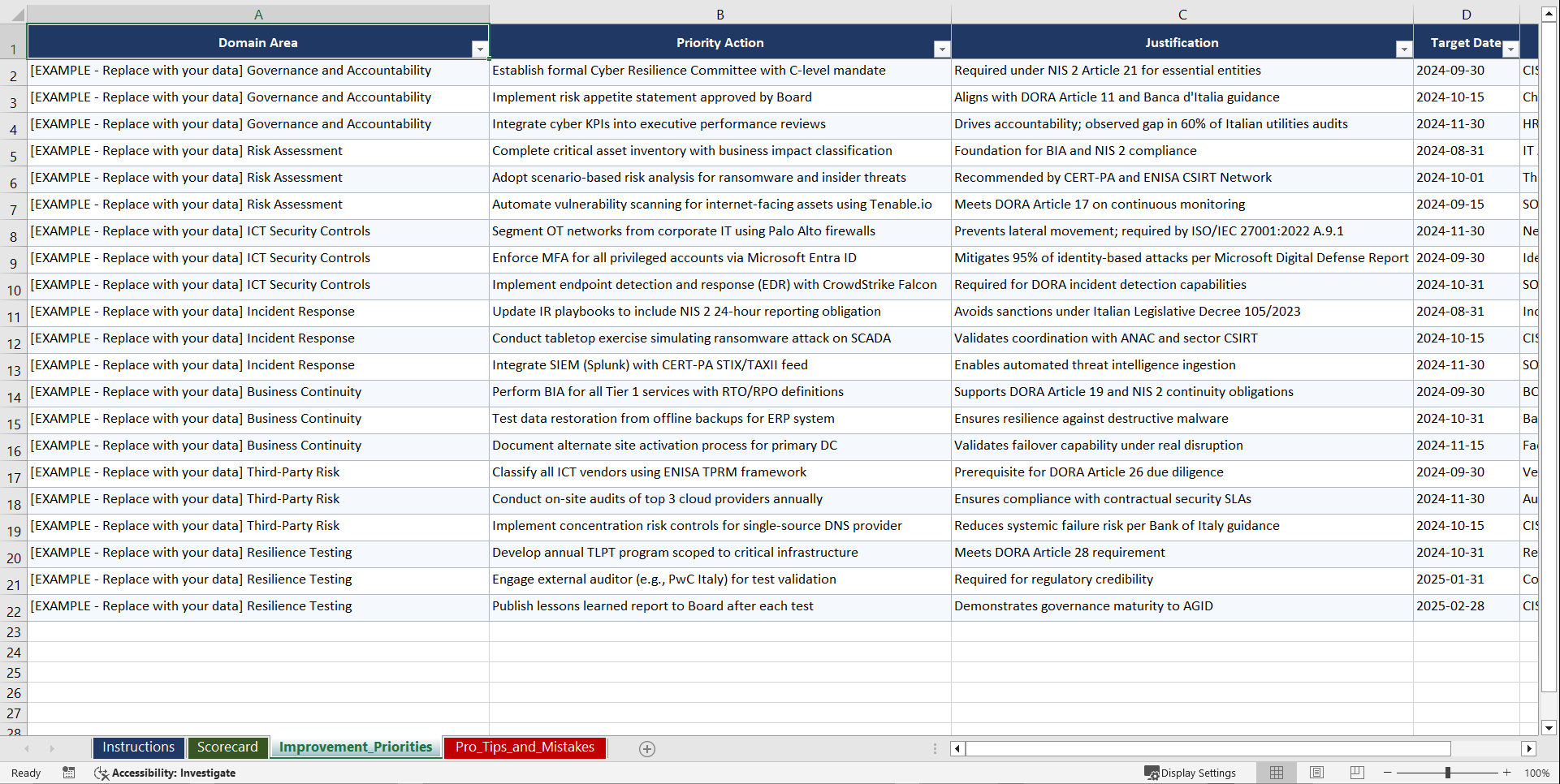
Task: Zoom out using the minus icon
Action: 1386,773
